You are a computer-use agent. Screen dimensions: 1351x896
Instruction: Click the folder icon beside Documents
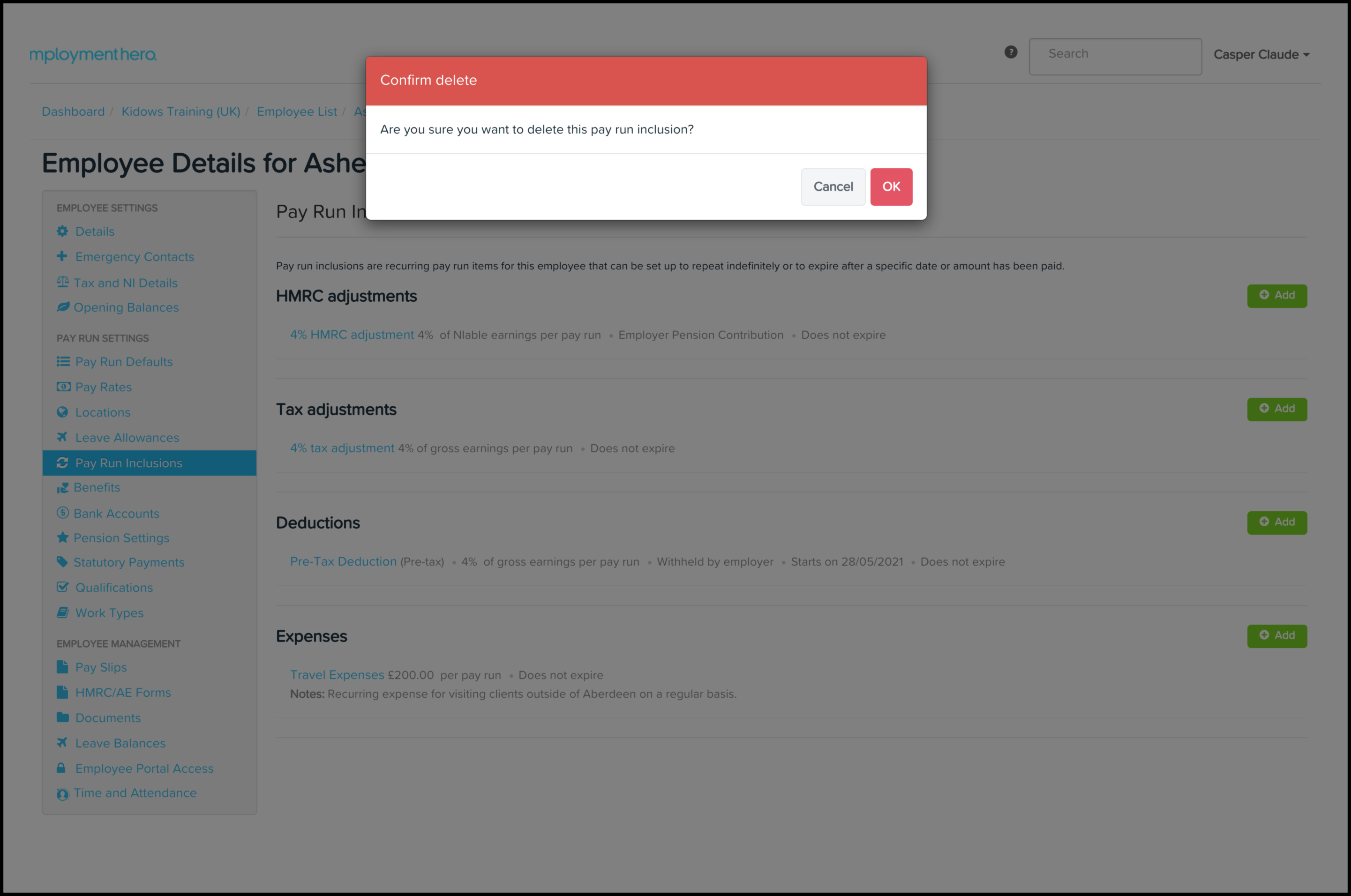click(x=62, y=717)
